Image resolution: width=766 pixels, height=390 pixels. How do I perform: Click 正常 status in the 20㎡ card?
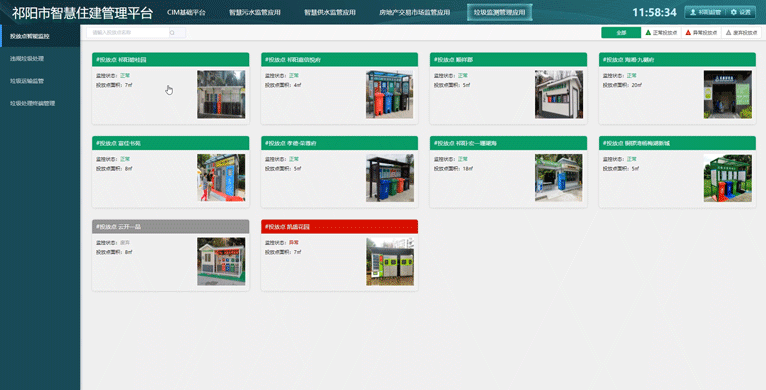click(x=632, y=76)
